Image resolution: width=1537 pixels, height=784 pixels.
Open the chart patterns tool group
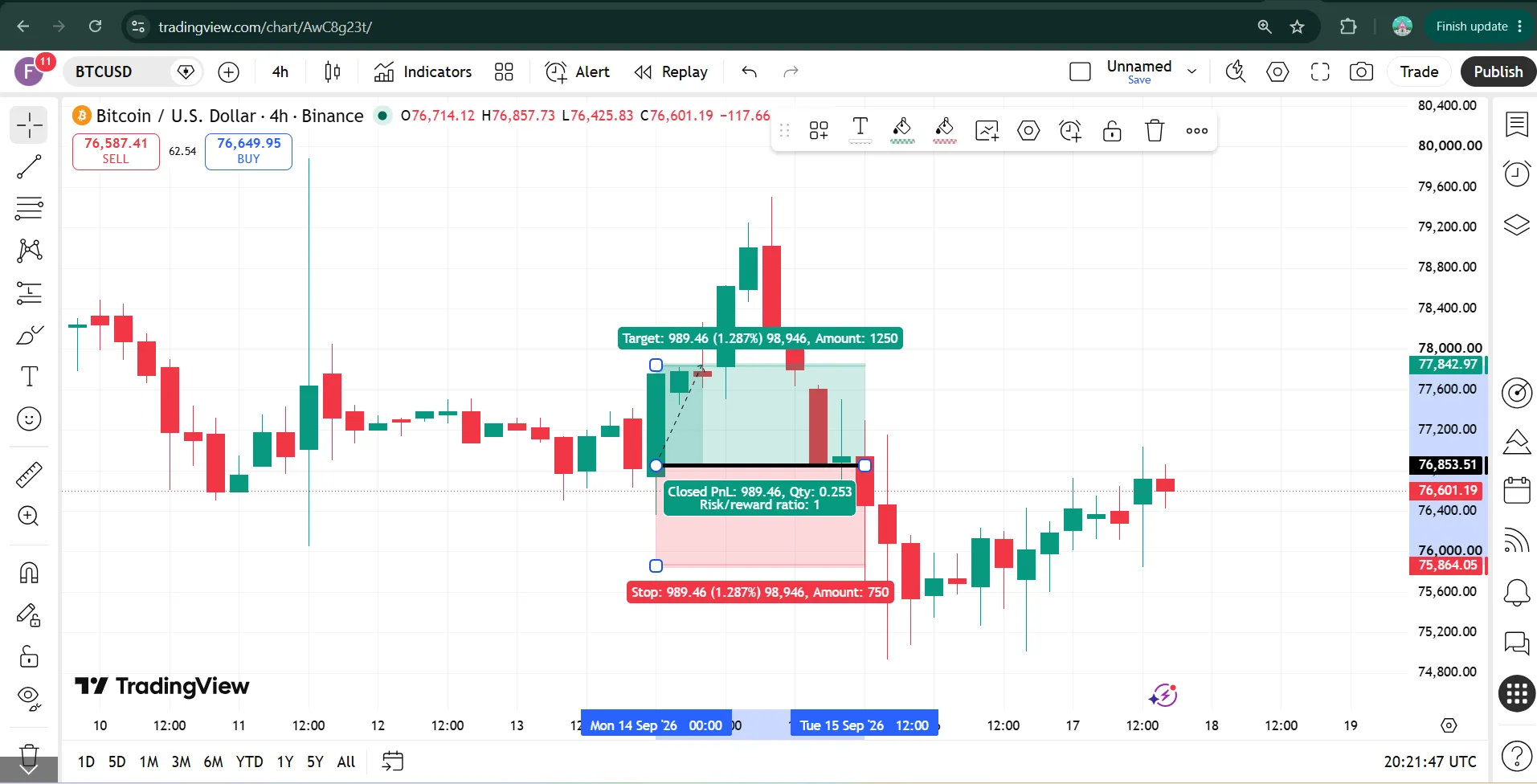(x=29, y=251)
